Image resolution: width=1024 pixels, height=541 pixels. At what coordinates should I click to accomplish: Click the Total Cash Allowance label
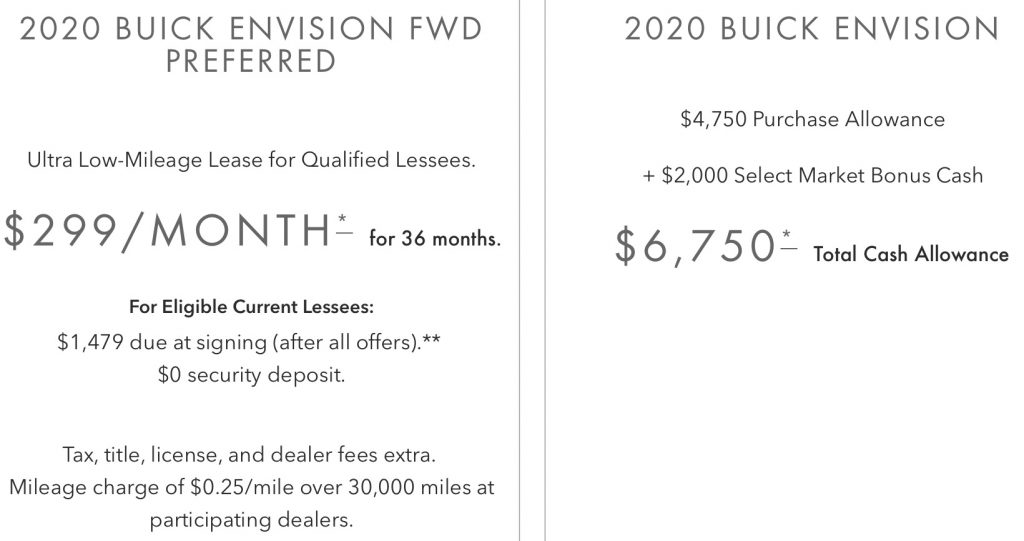coord(911,254)
